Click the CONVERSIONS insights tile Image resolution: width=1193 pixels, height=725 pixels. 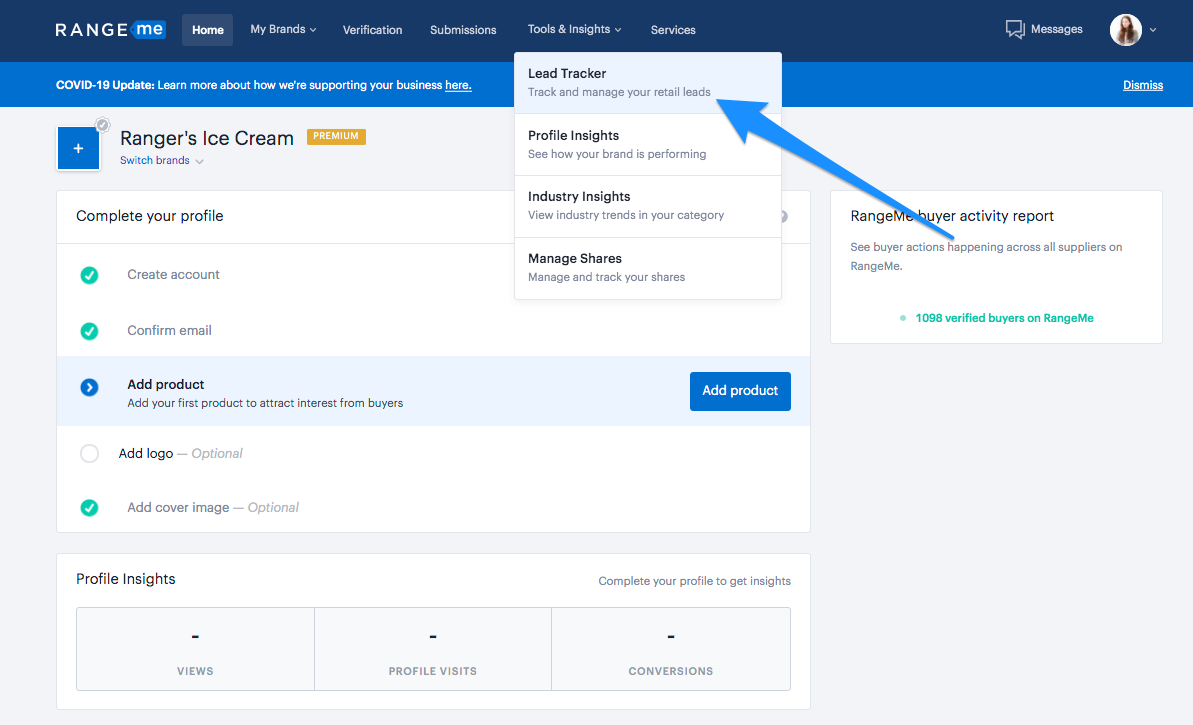point(671,649)
